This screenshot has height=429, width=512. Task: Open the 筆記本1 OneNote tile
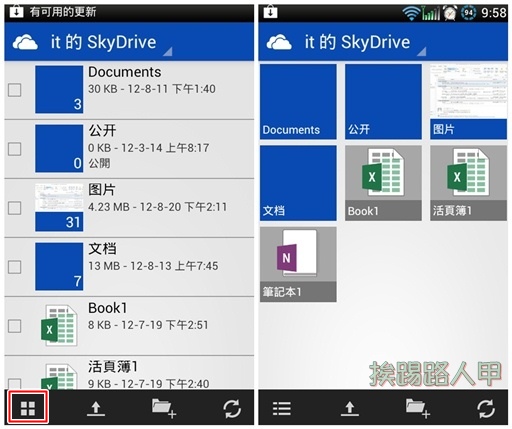coord(298,264)
